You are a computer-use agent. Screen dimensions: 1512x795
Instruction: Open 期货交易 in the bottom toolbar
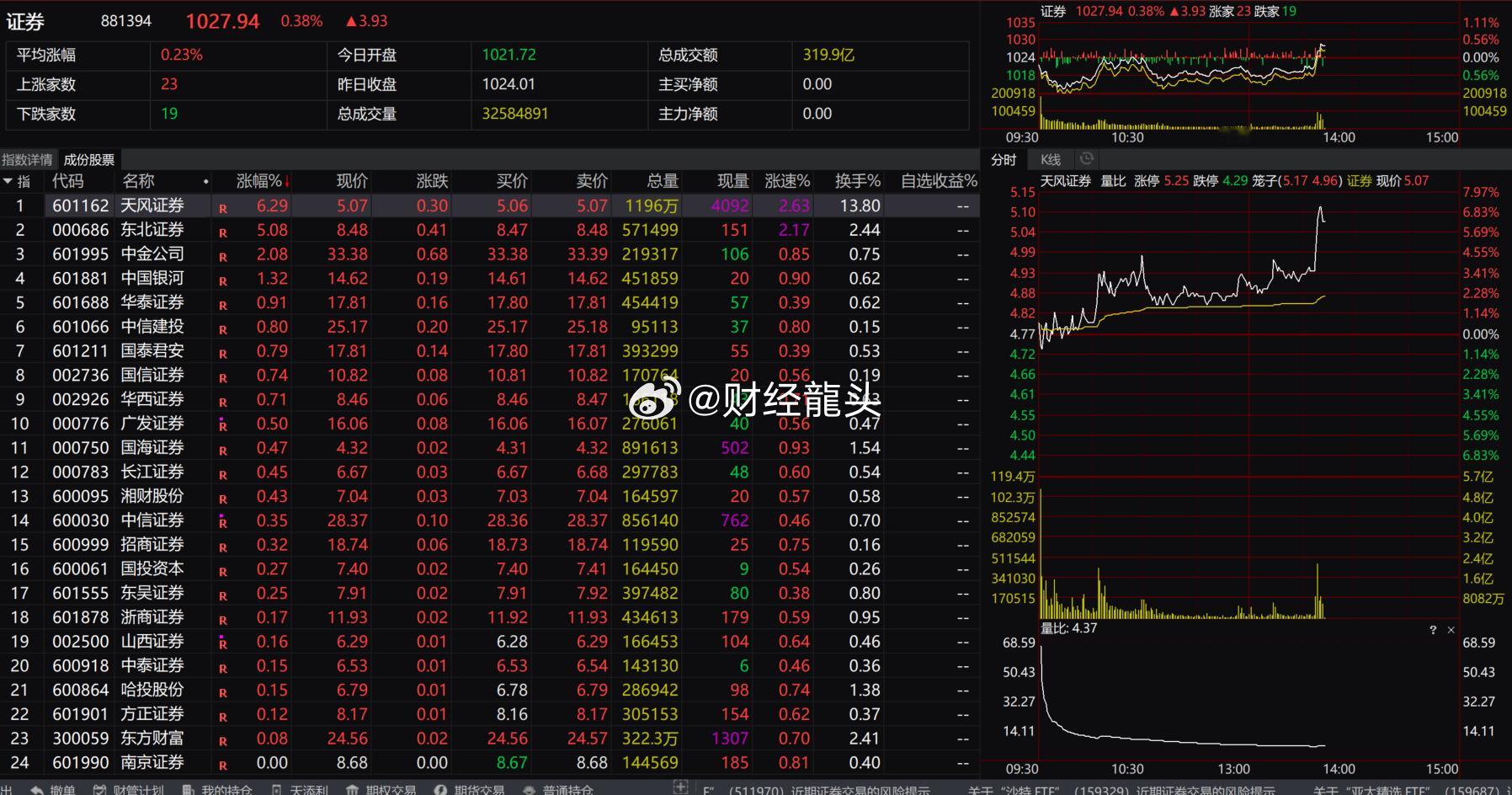(470, 789)
